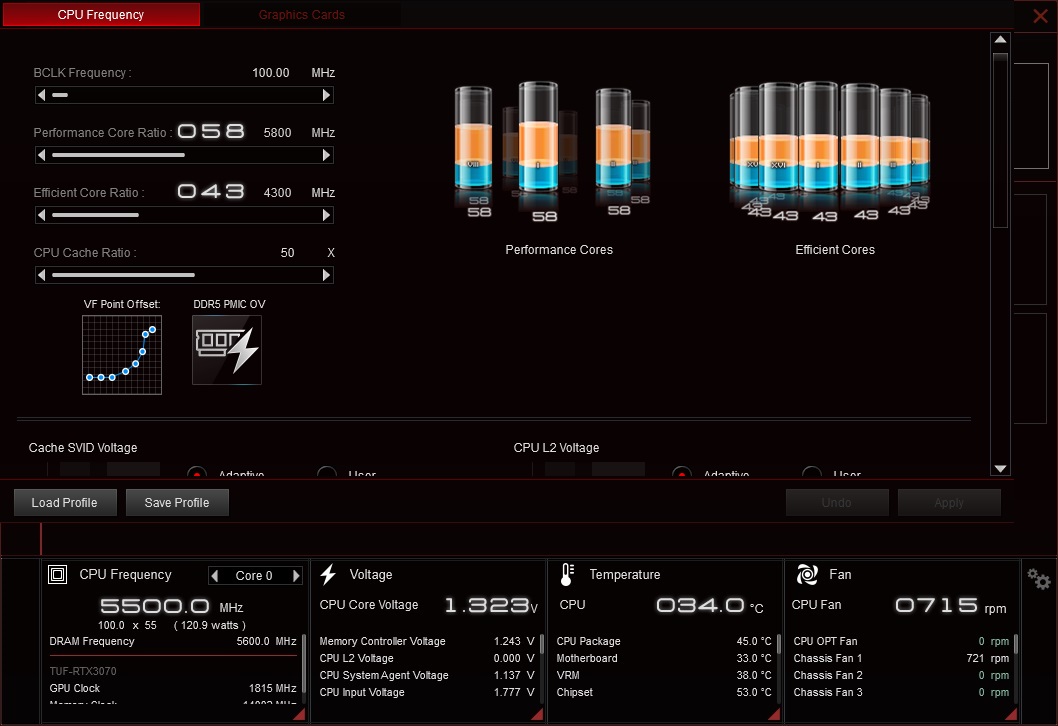Image resolution: width=1058 pixels, height=726 pixels.
Task: Click the Performance Core Ratio slider
Action: [x=184, y=155]
